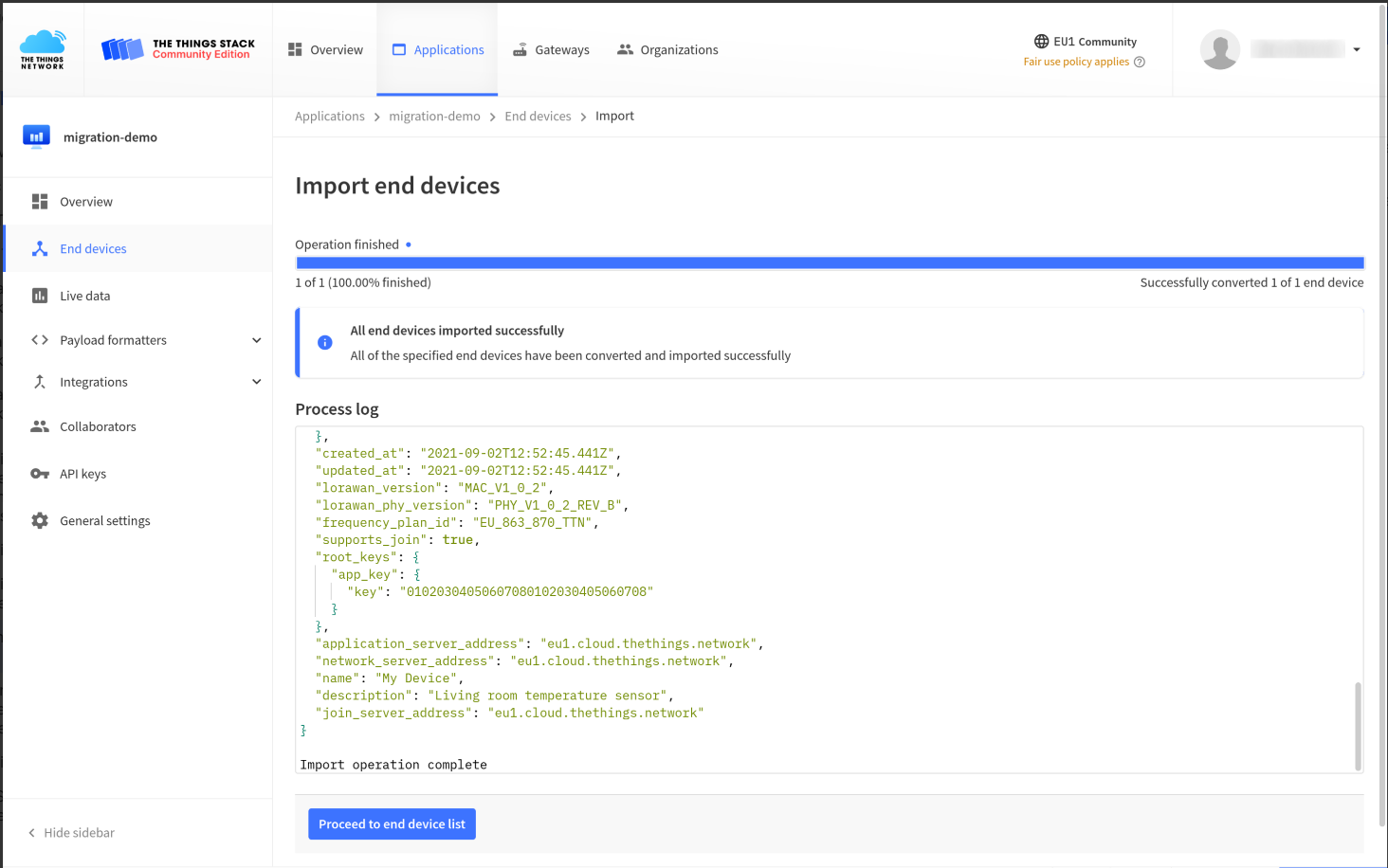The width and height of the screenshot is (1388, 868).
Task: Click the API keys key icon
Action: tap(40, 474)
